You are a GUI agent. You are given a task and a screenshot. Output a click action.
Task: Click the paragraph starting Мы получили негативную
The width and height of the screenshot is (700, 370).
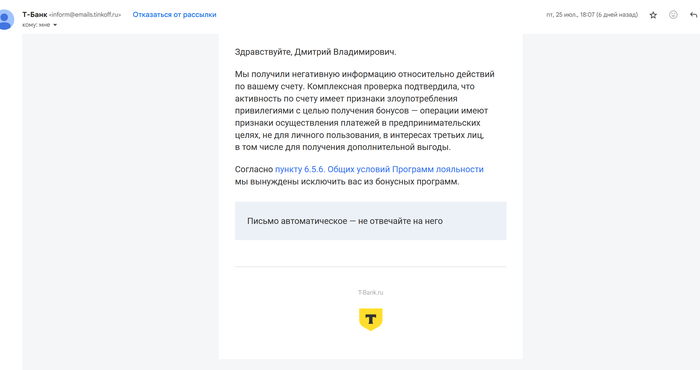click(365, 111)
